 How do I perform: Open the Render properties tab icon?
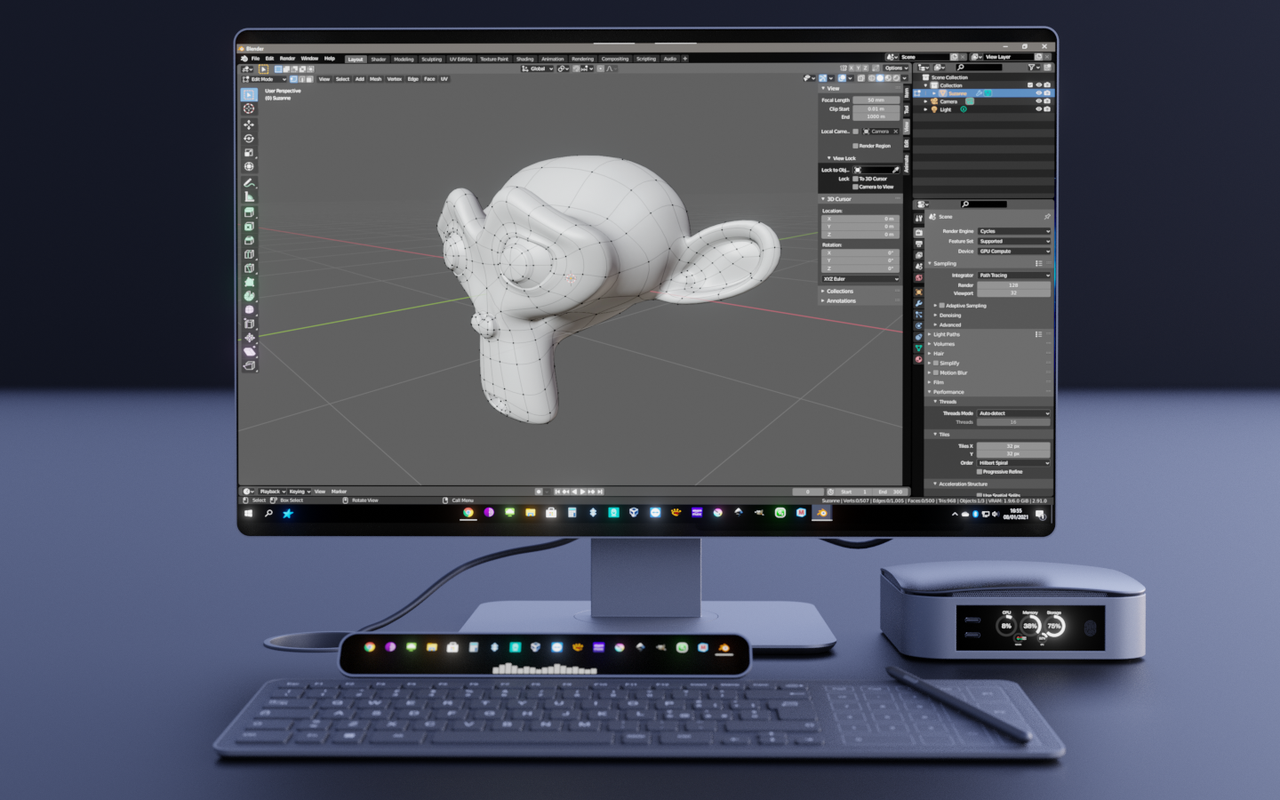tap(919, 232)
